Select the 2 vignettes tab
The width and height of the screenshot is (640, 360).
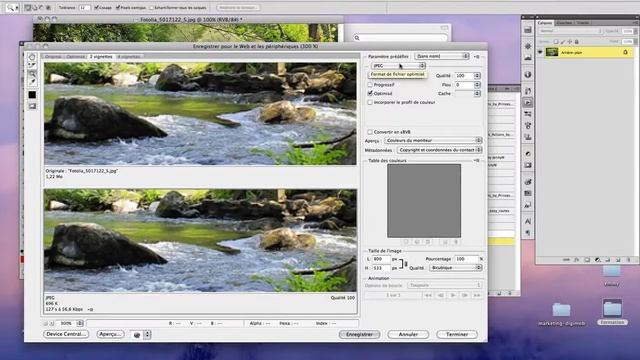point(101,56)
